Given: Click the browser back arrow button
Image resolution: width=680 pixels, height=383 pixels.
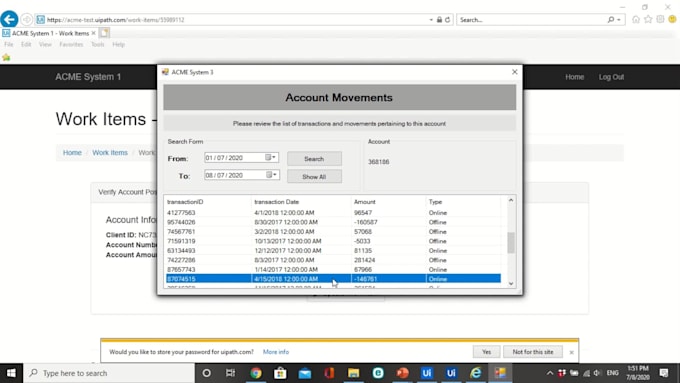Looking at the screenshot, I should [x=9, y=20].
